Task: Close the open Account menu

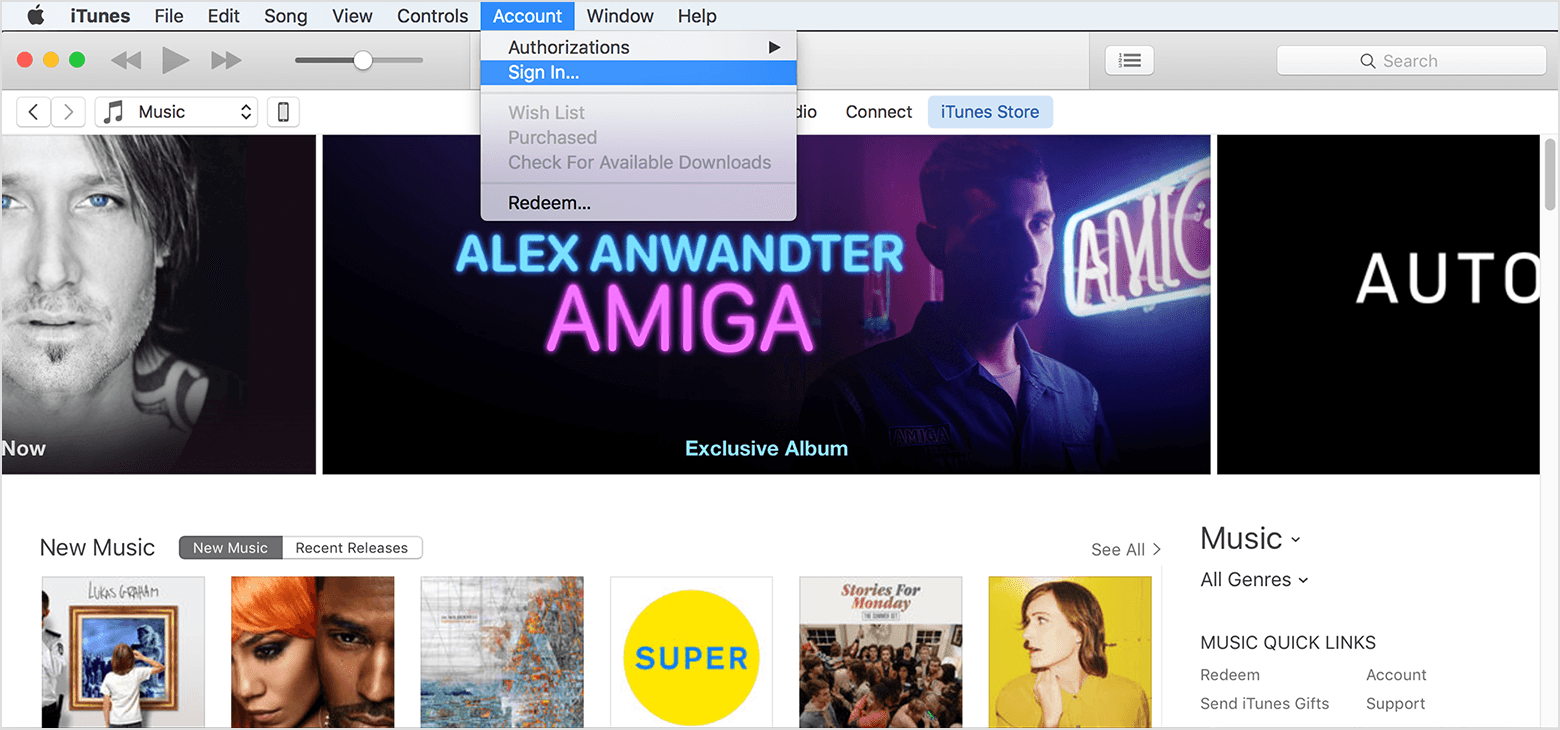Action: [527, 16]
